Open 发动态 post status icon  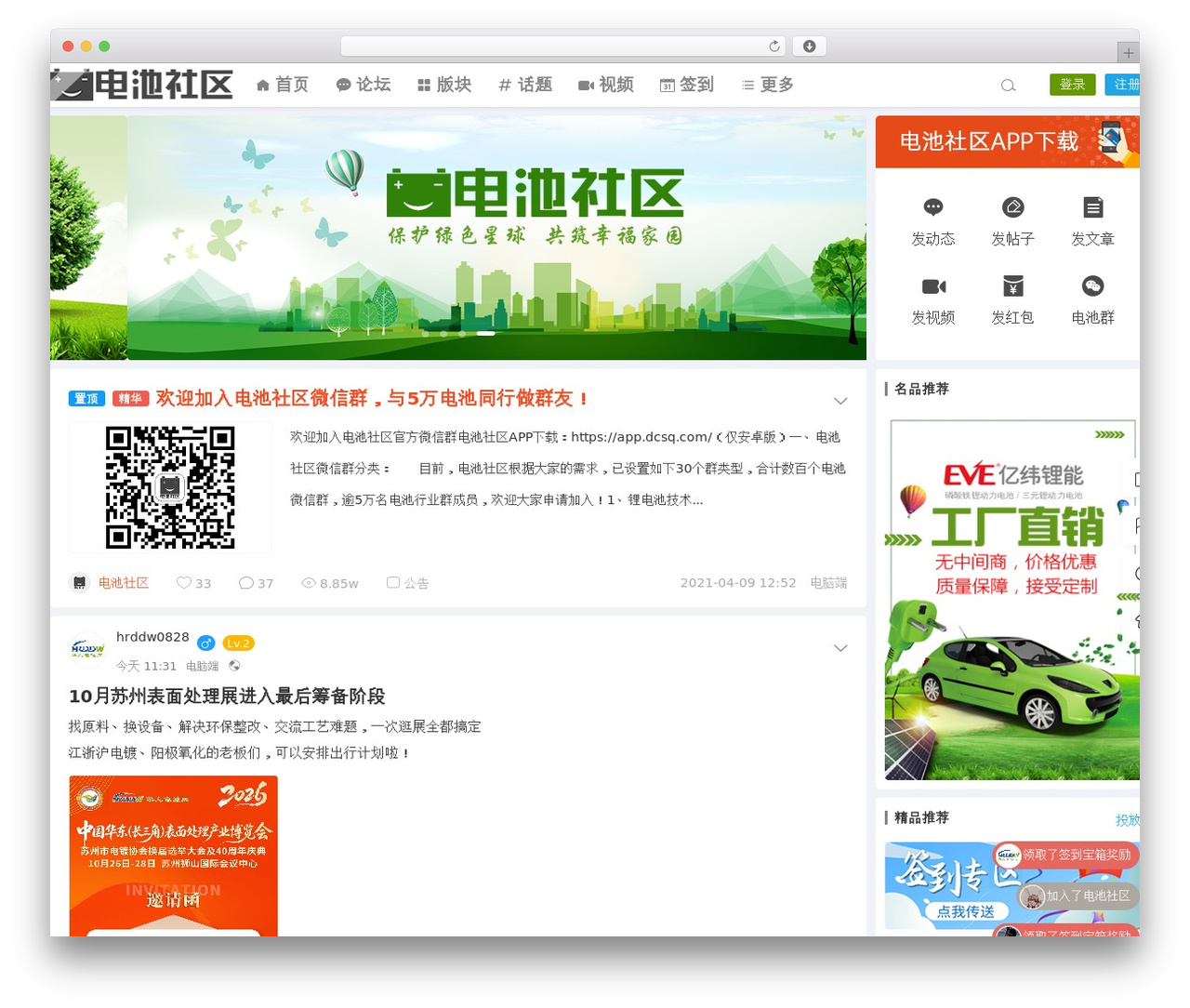(933, 208)
